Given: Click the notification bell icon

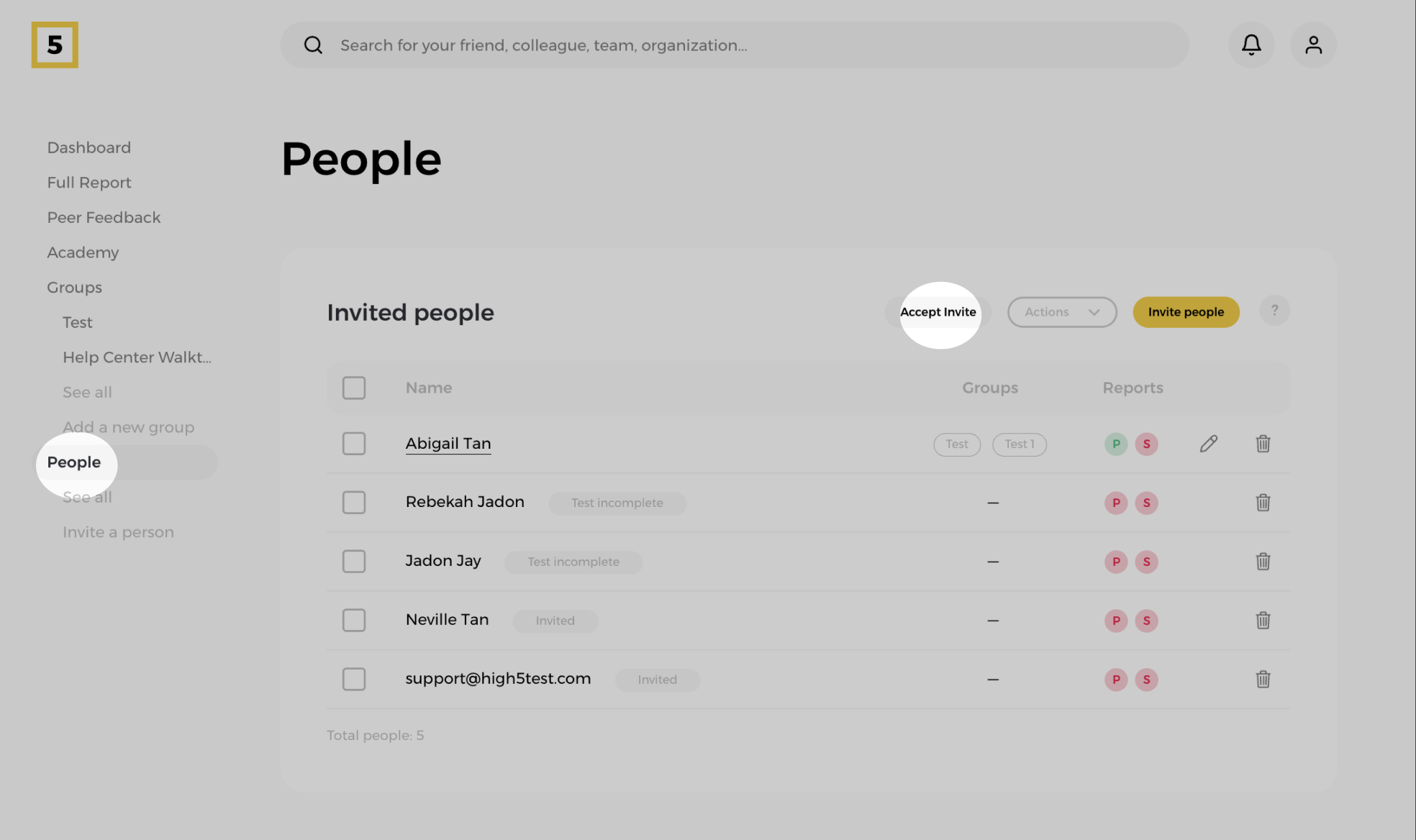Looking at the screenshot, I should pyautogui.click(x=1251, y=45).
